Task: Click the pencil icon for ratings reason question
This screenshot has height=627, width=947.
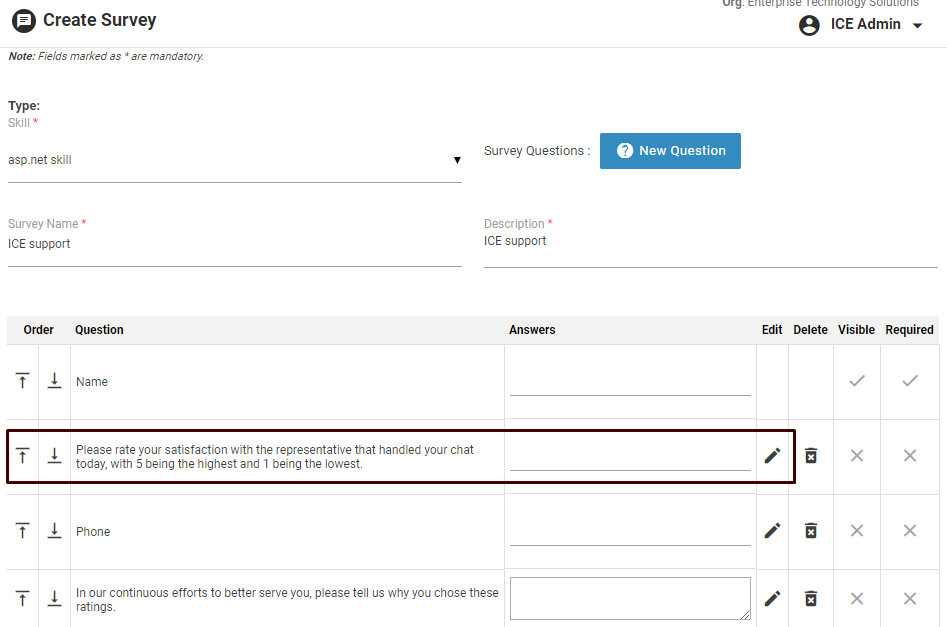Action: pyautogui.click(x=772, y=598)
